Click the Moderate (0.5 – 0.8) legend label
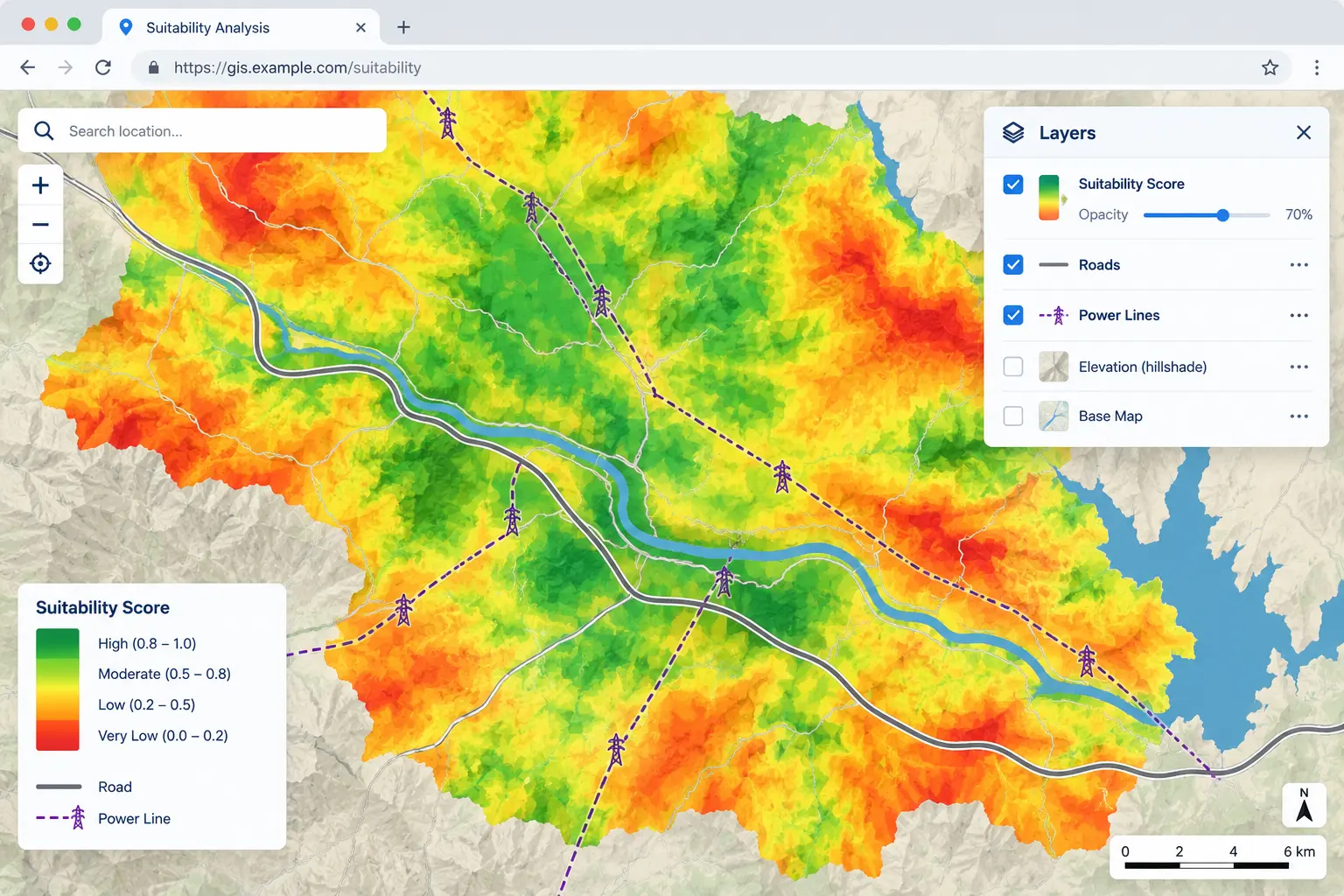This screenshot has width=1344, height=896. click(x=164, y=674)
